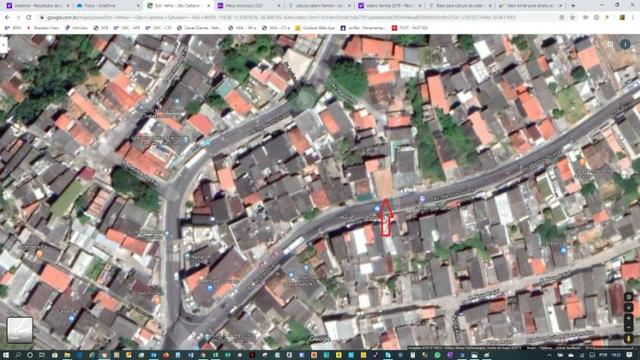
Task: Open the Google account avatar on the map
Action: (625, 44)
